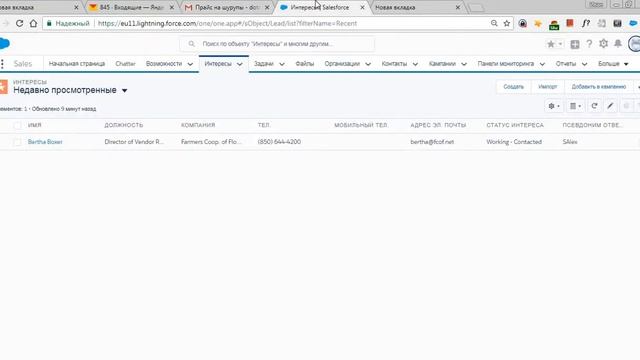Switch to the Новая вкладка browser tab
640x360 pixels.
click(x=416, y=7)
